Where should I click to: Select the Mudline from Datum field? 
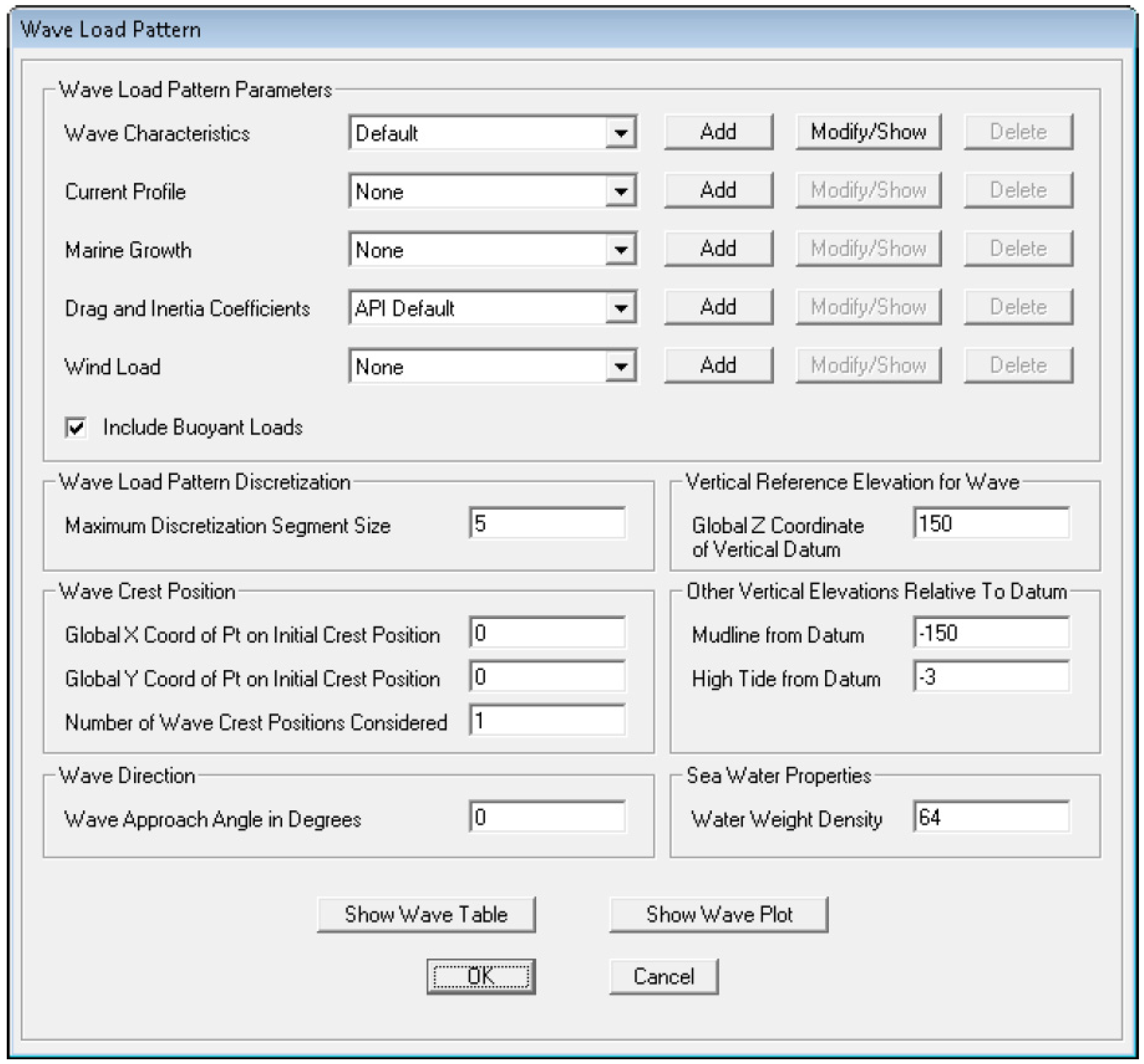click(991, 633)
